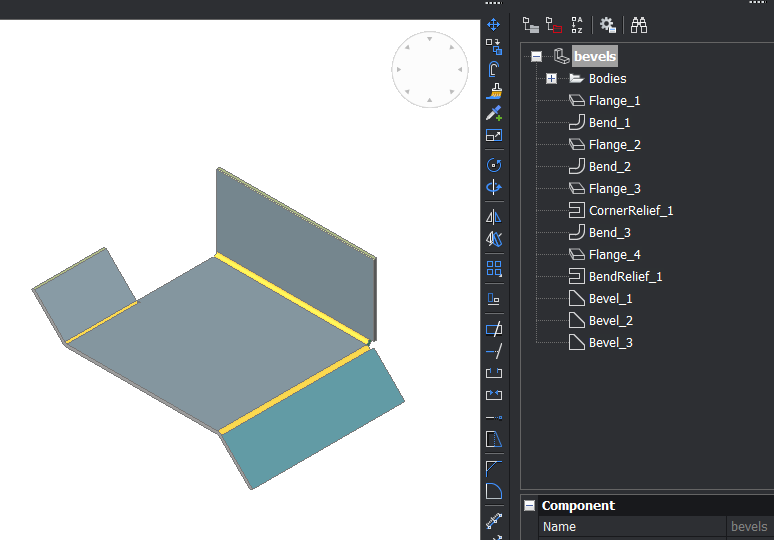The width and height of the screenshot is (774, 540).
Task: Click the Chamfer tool icon
Action: (x=493, y=468)
